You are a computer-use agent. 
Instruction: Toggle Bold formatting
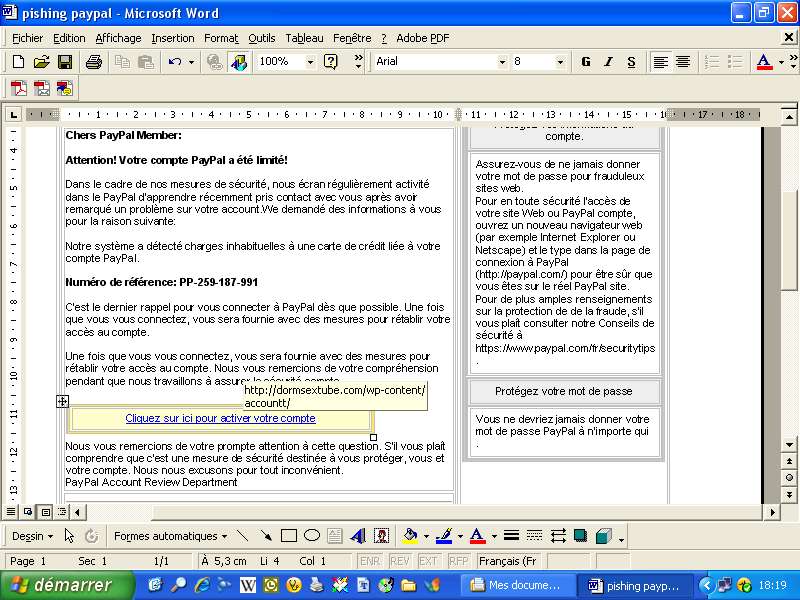tap(586, 62)
